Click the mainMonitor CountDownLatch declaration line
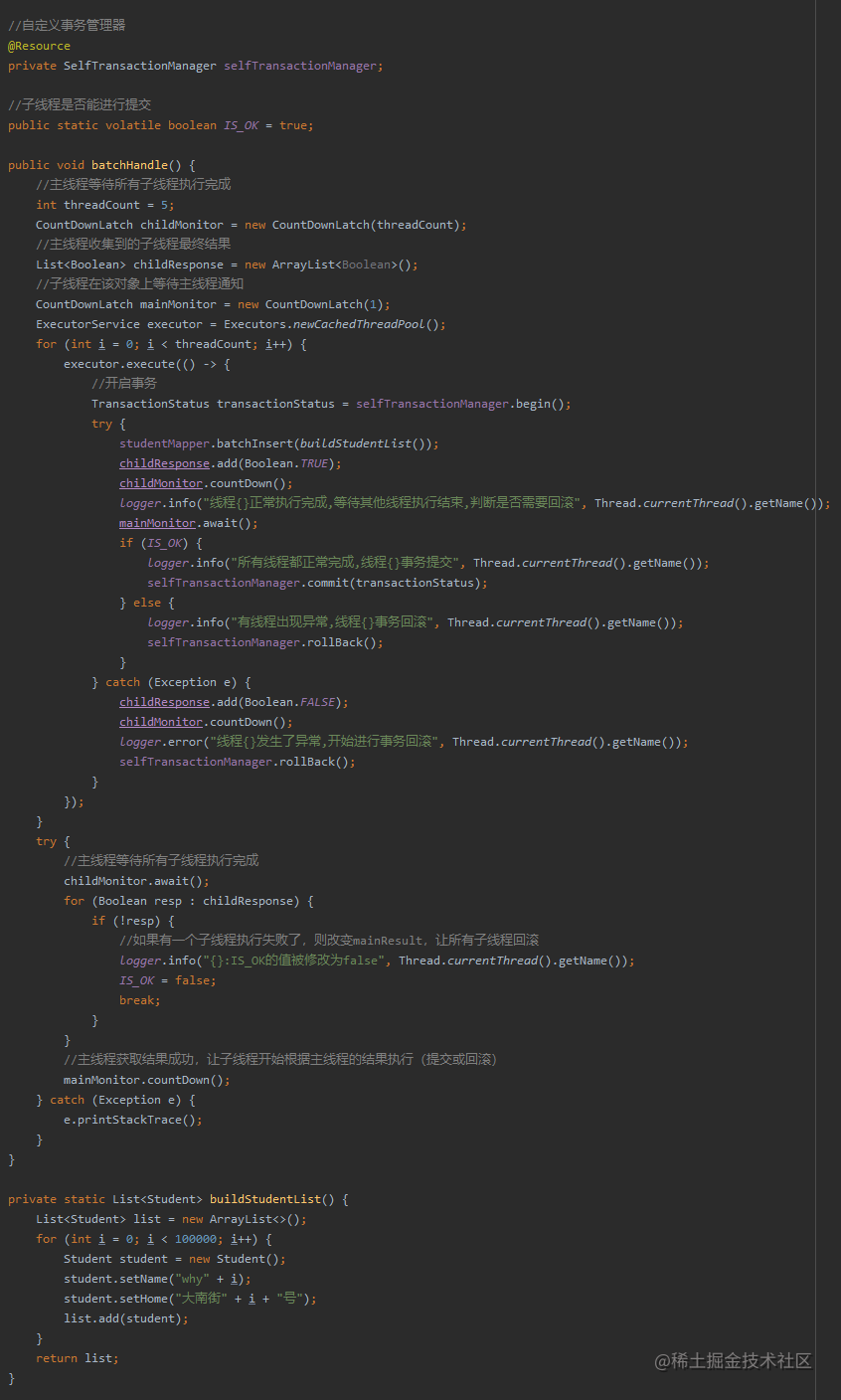The height and width of the screenshot is (1400, 841). [213, 304]
